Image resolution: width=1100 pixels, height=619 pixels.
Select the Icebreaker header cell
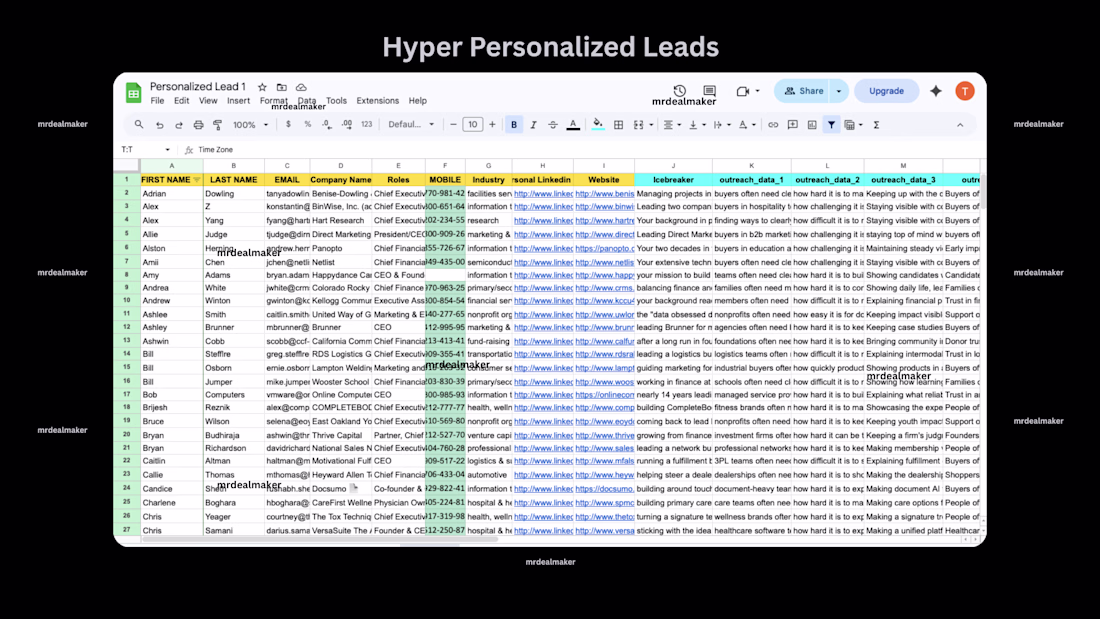673,180
